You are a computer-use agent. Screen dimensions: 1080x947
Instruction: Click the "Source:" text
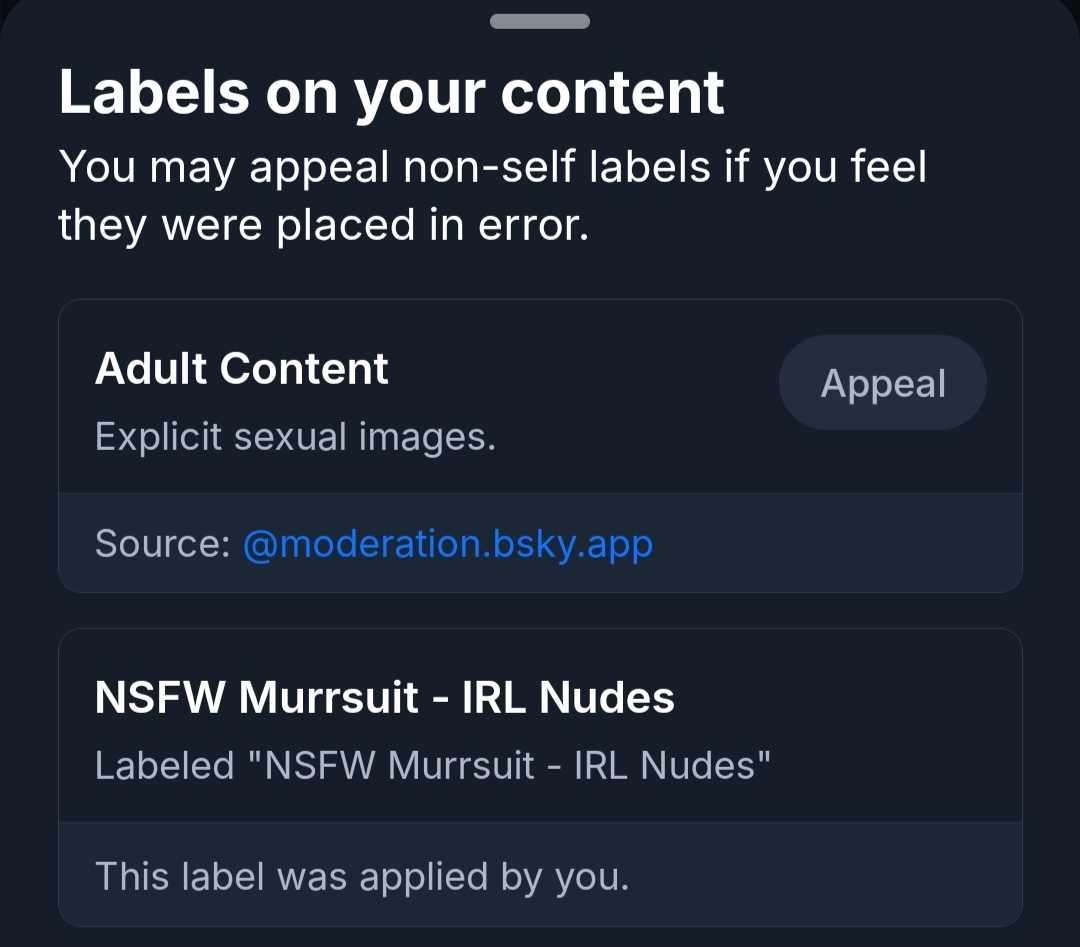point(163,544)
